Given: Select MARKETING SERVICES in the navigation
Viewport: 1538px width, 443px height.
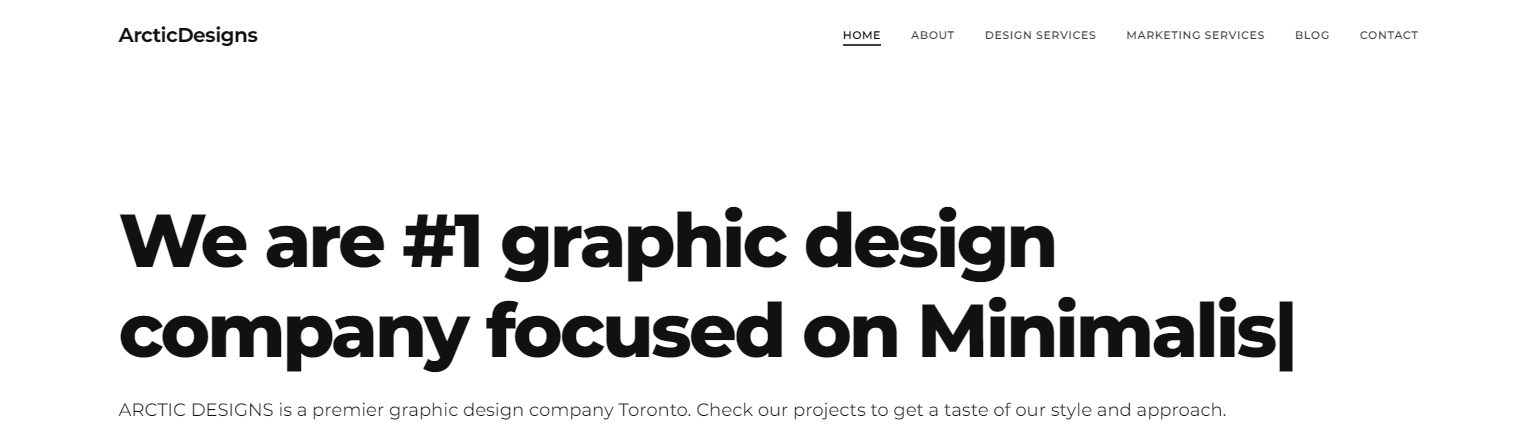Looking at the screenshot, I should [1195, 35].
